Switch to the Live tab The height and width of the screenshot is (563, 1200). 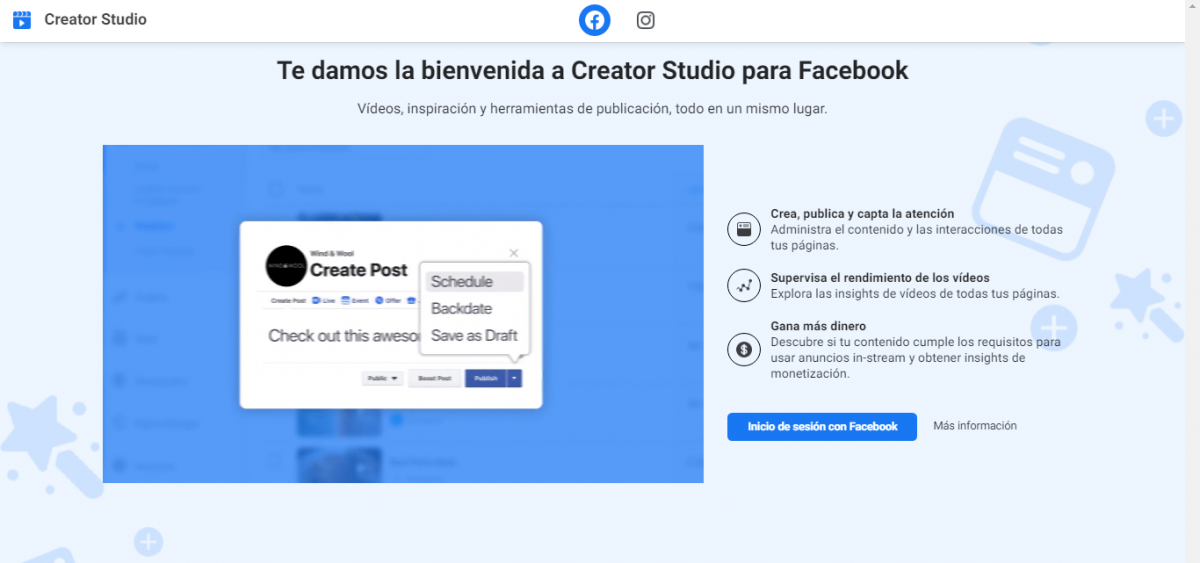324,300
